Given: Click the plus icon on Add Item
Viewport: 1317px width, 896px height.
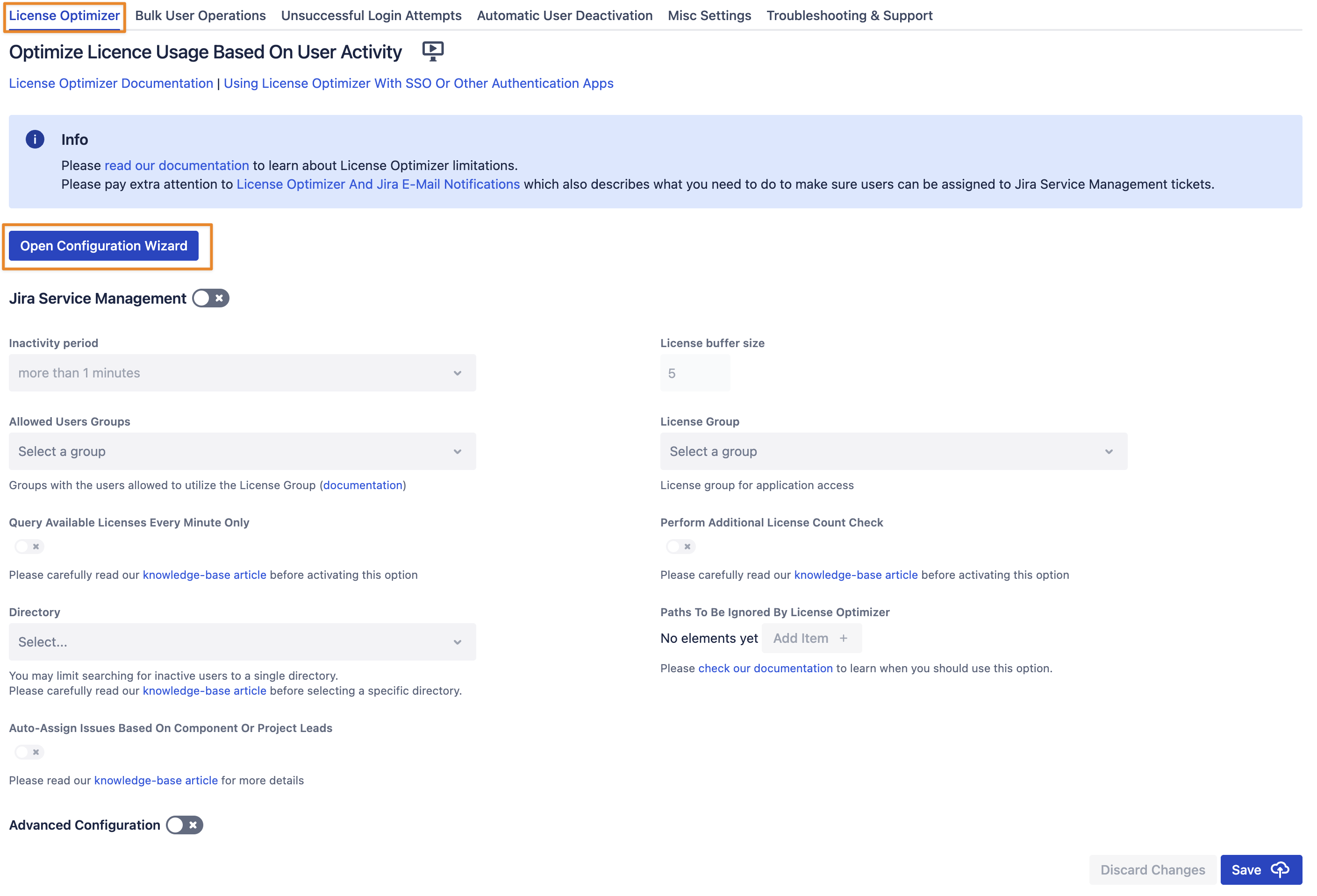Looking at the screenshot, I should coord(843,638).
